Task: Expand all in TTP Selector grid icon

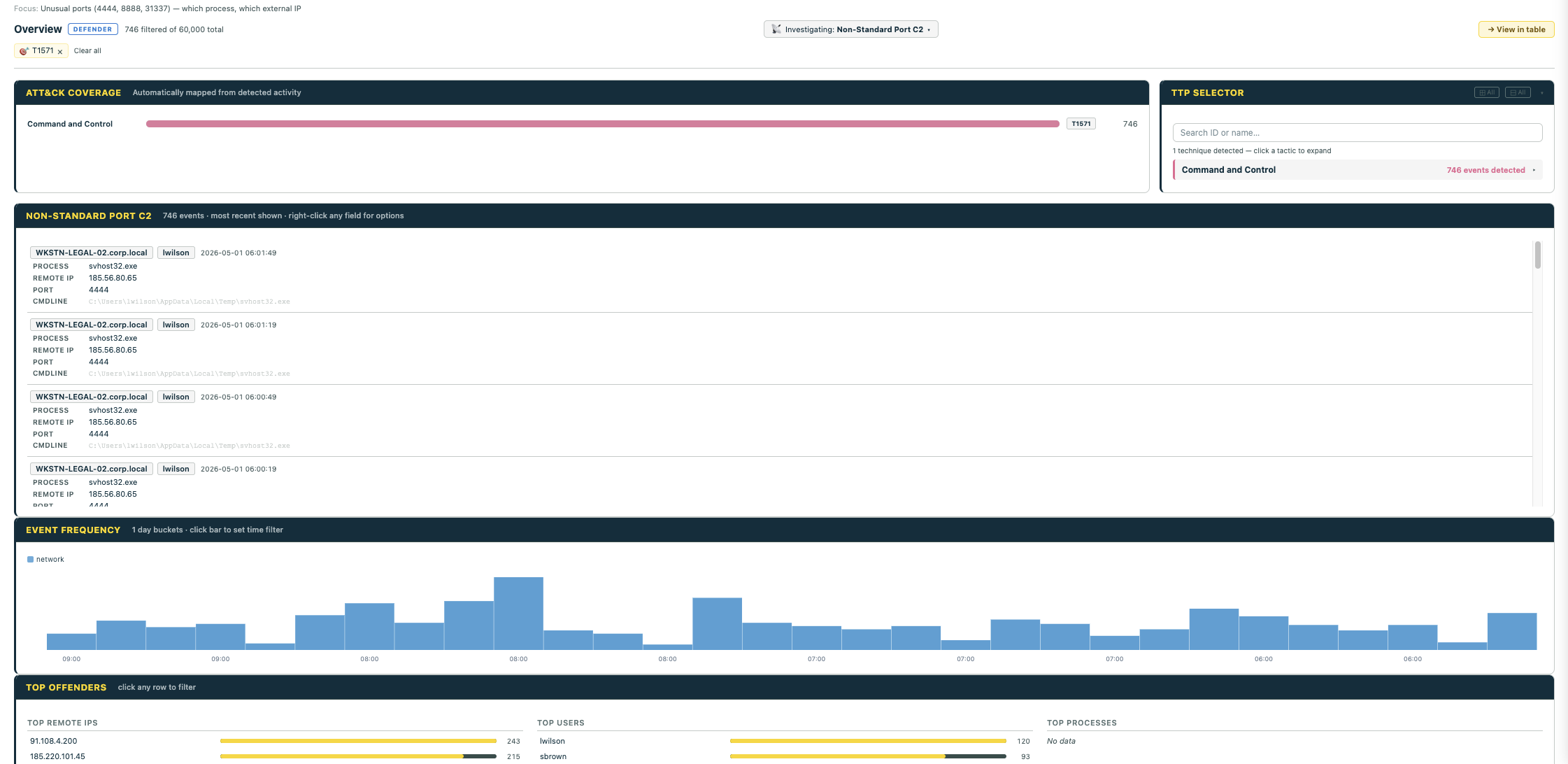Action: (1486, 92)
